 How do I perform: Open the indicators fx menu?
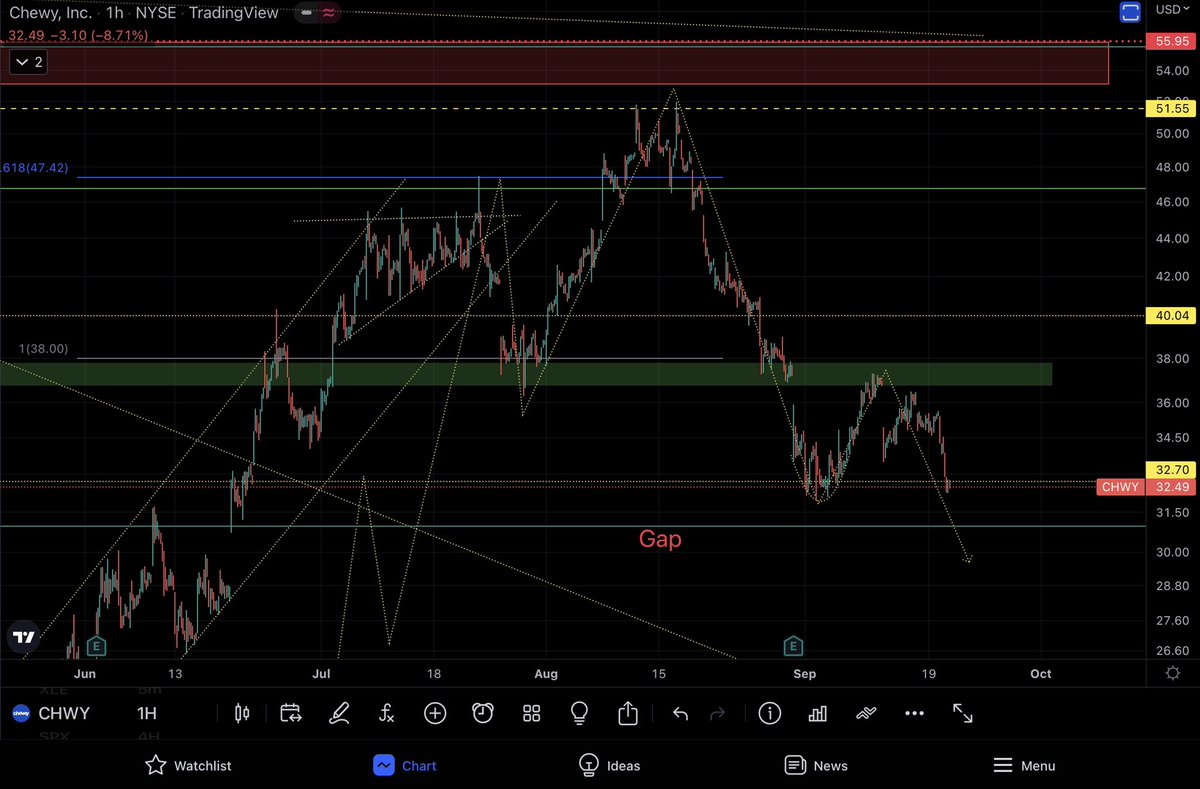click(386, 713)
